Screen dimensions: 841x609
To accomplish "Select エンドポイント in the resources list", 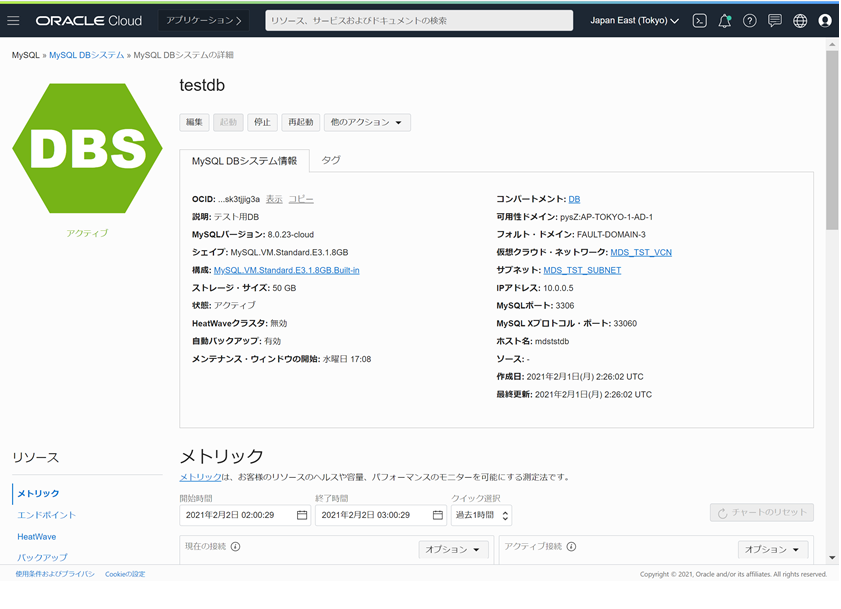I will tap(46, 515).
